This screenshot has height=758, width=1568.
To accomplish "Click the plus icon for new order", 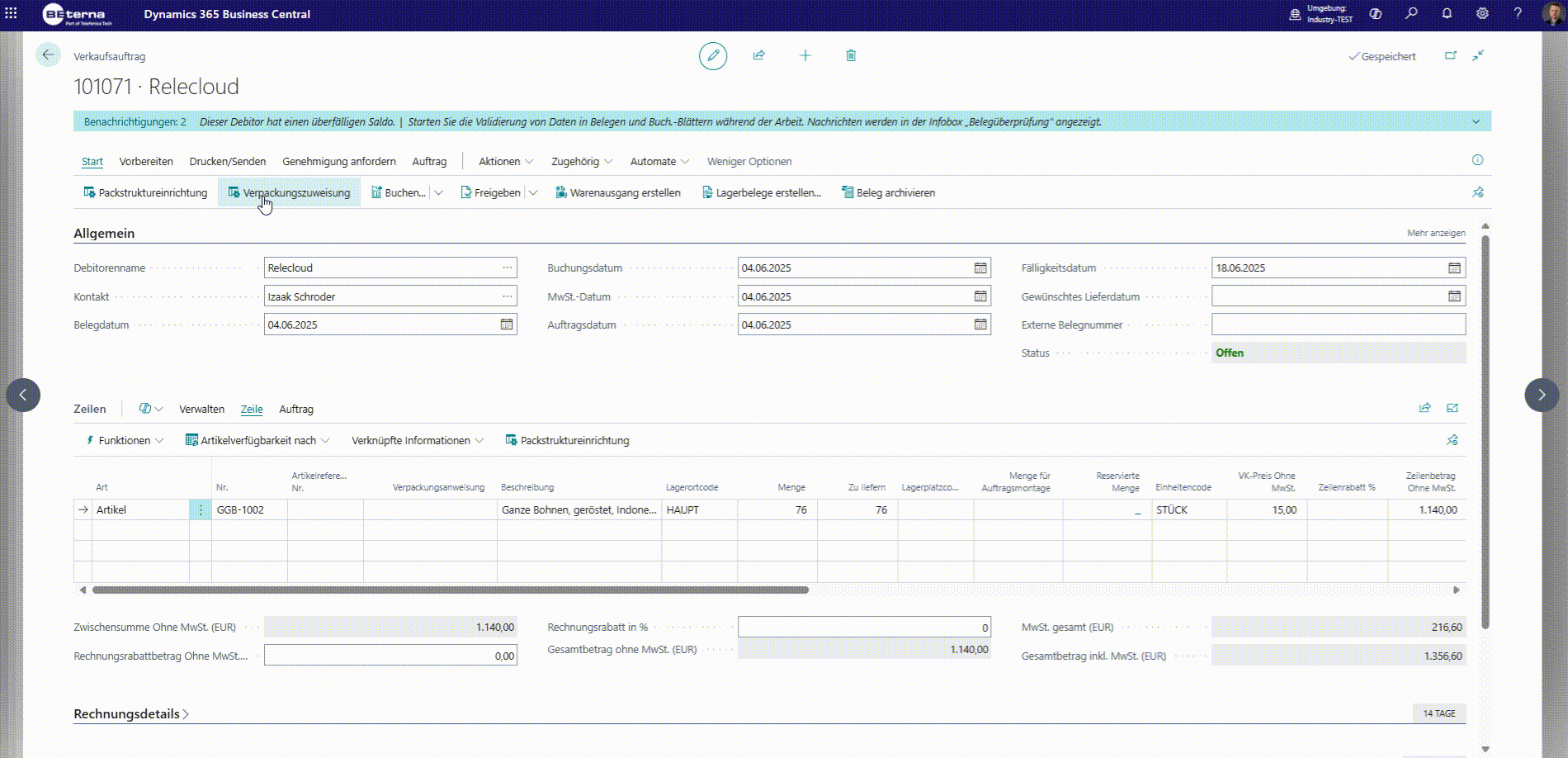I will tap(805, 55).
